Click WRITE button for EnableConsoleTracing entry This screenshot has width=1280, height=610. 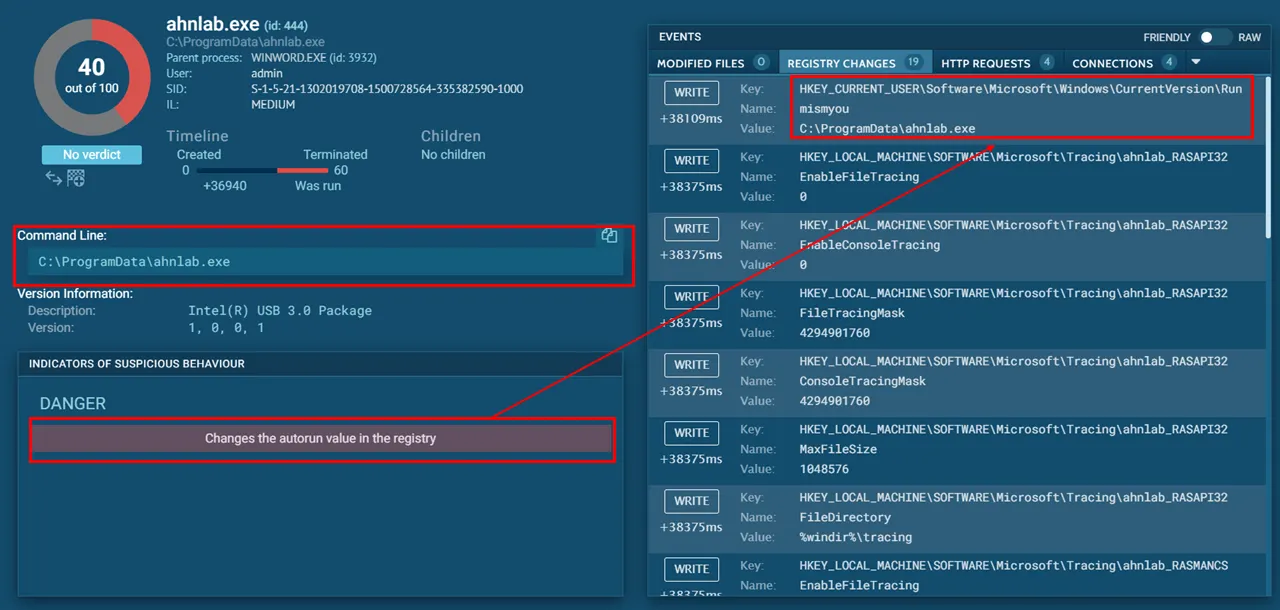click(x=692, y=228)
